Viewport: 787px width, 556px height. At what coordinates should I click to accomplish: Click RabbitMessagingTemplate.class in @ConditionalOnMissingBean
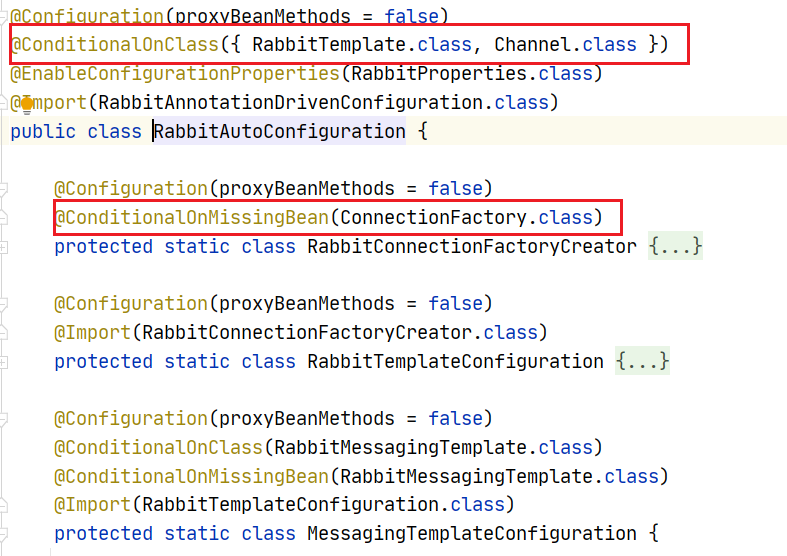tap(500, 476)
